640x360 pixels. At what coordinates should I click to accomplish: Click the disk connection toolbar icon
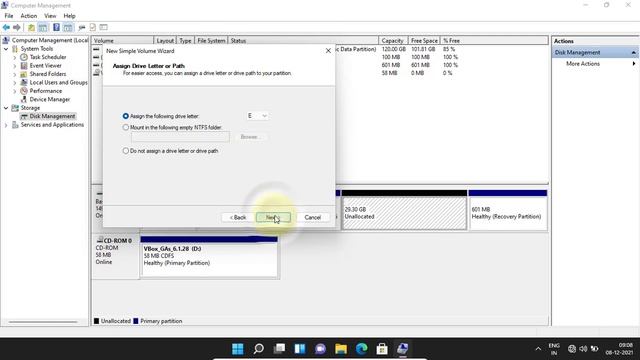[82, 27]
